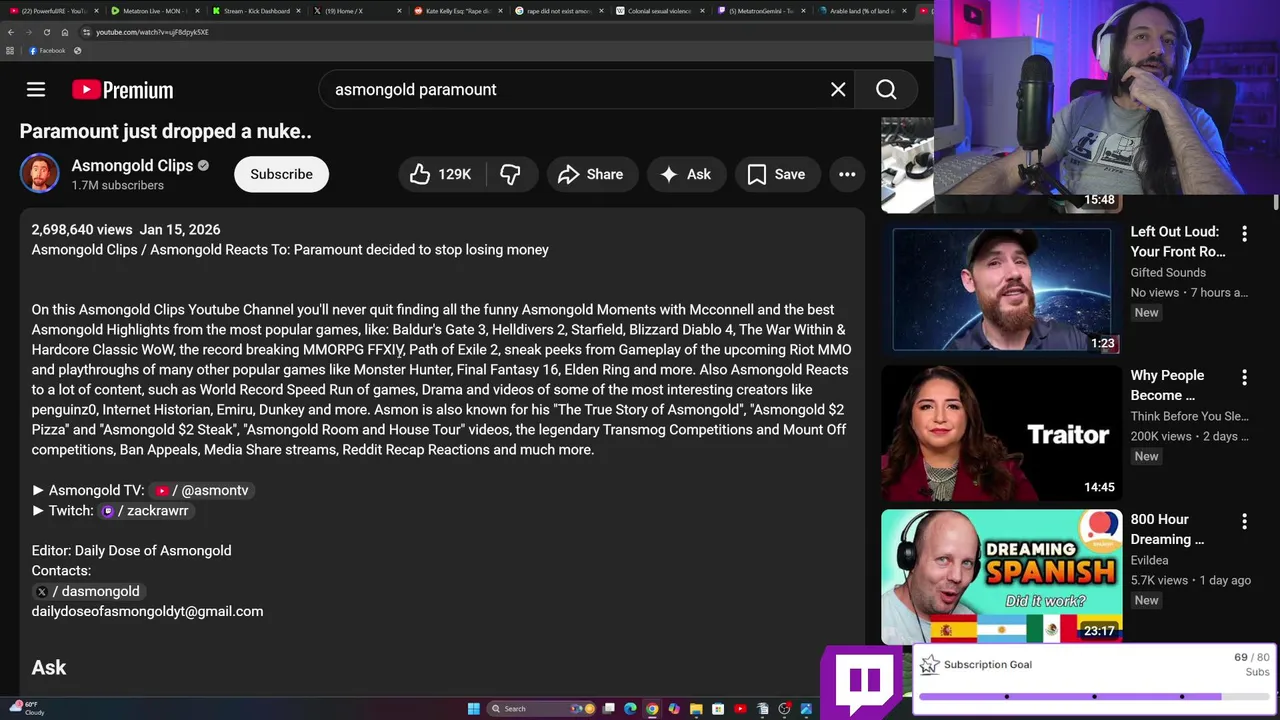
Task: Open the Left Out Loud video thumbnail
Action: 1001,289
